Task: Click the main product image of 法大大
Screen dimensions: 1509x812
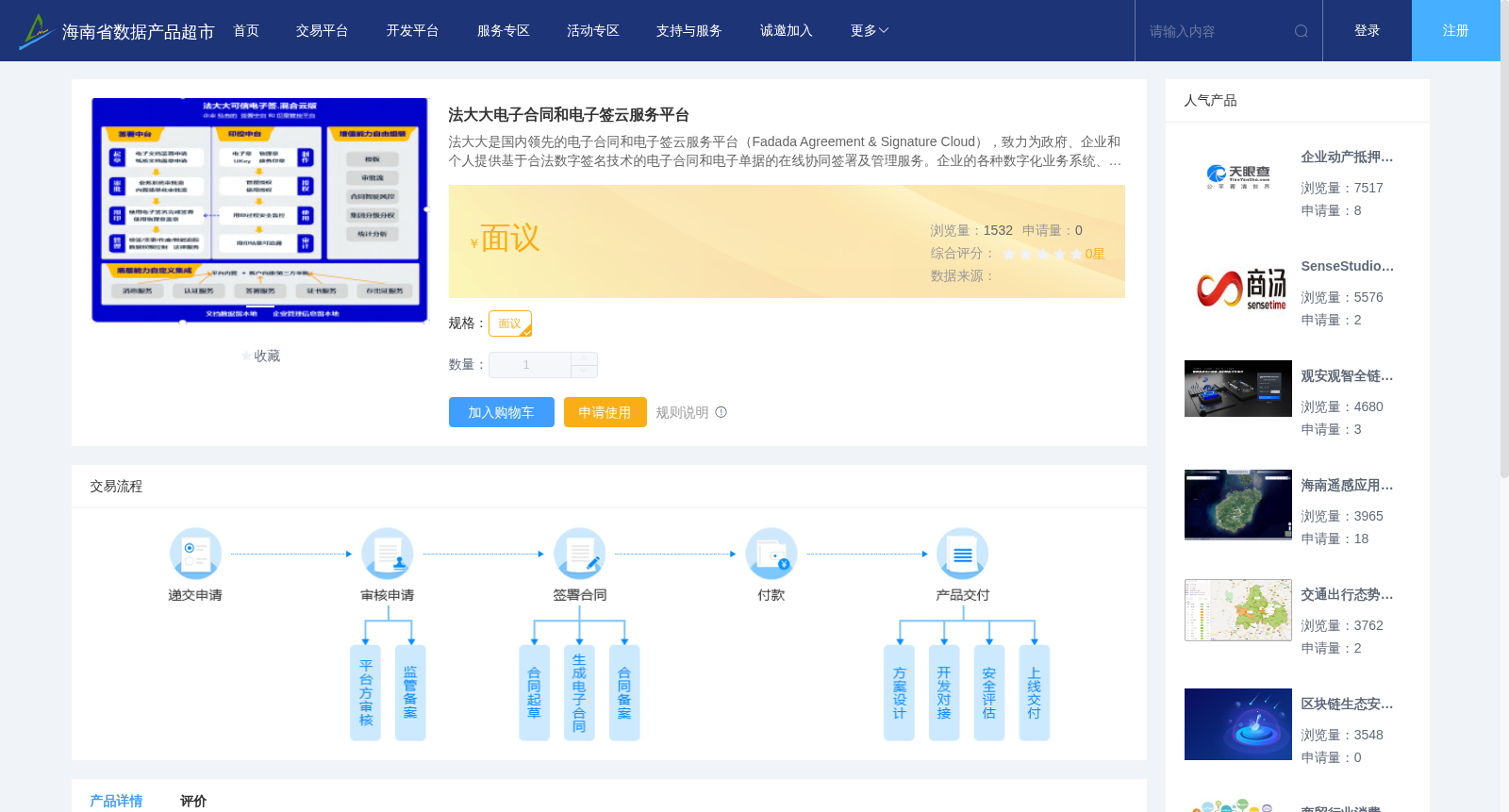Action: (x=259, y=210)
